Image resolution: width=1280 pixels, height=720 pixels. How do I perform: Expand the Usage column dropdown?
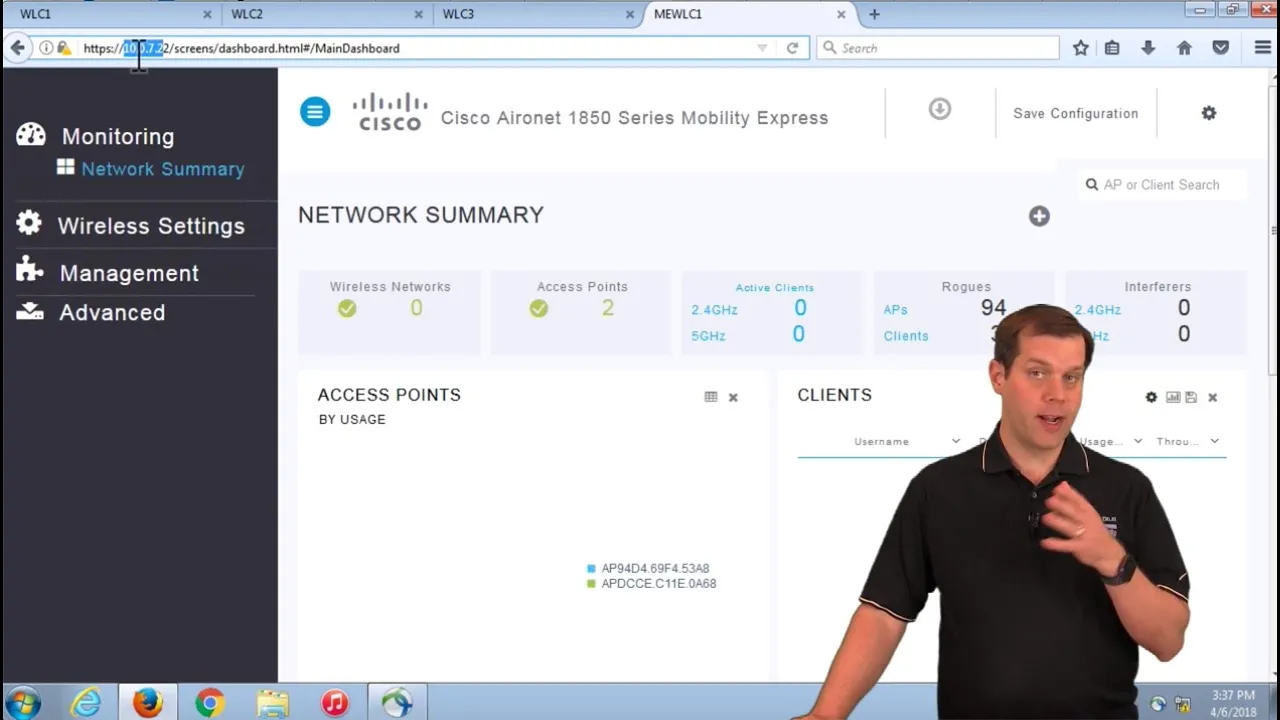click(x=1138, y=441)
